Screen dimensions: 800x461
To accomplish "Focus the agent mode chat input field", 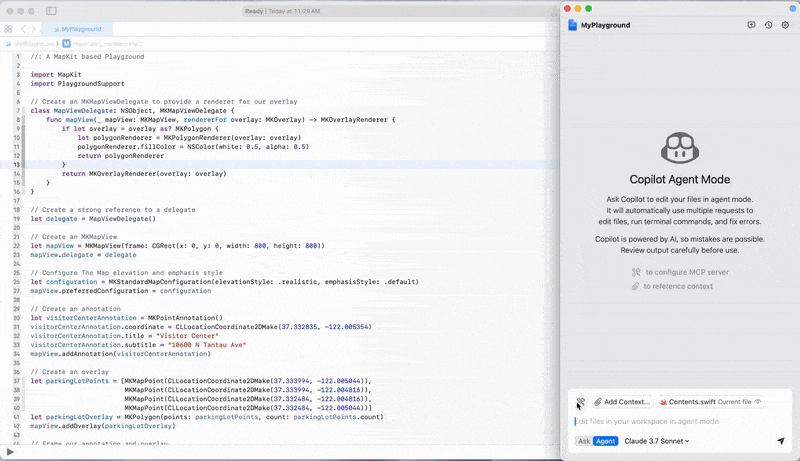I will [680, 421].
